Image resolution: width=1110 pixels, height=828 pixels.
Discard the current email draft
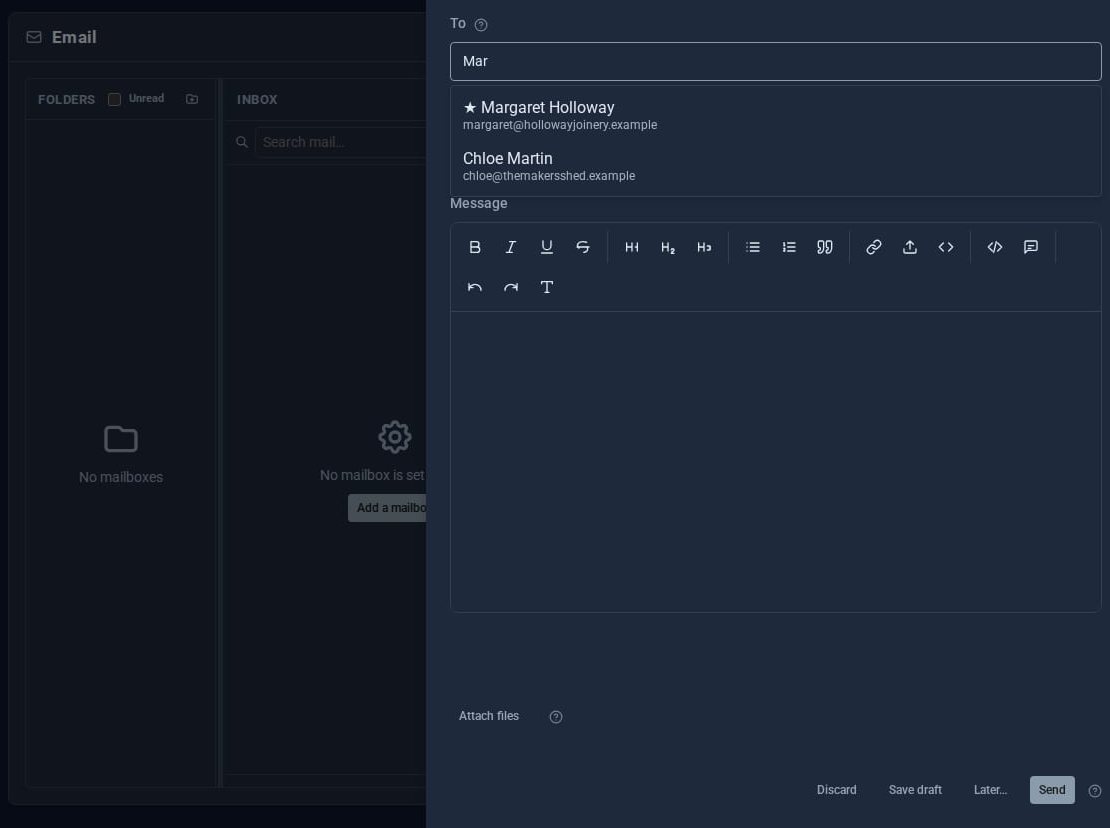[836, 790]
